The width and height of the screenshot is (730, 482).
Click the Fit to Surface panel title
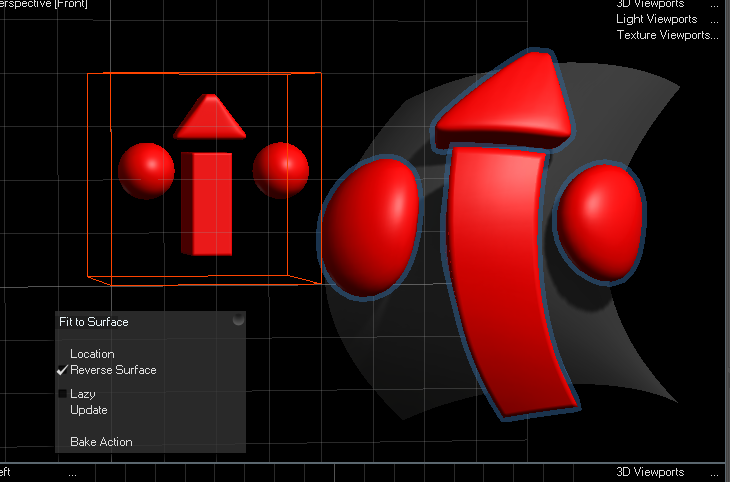tap(94, 322)
